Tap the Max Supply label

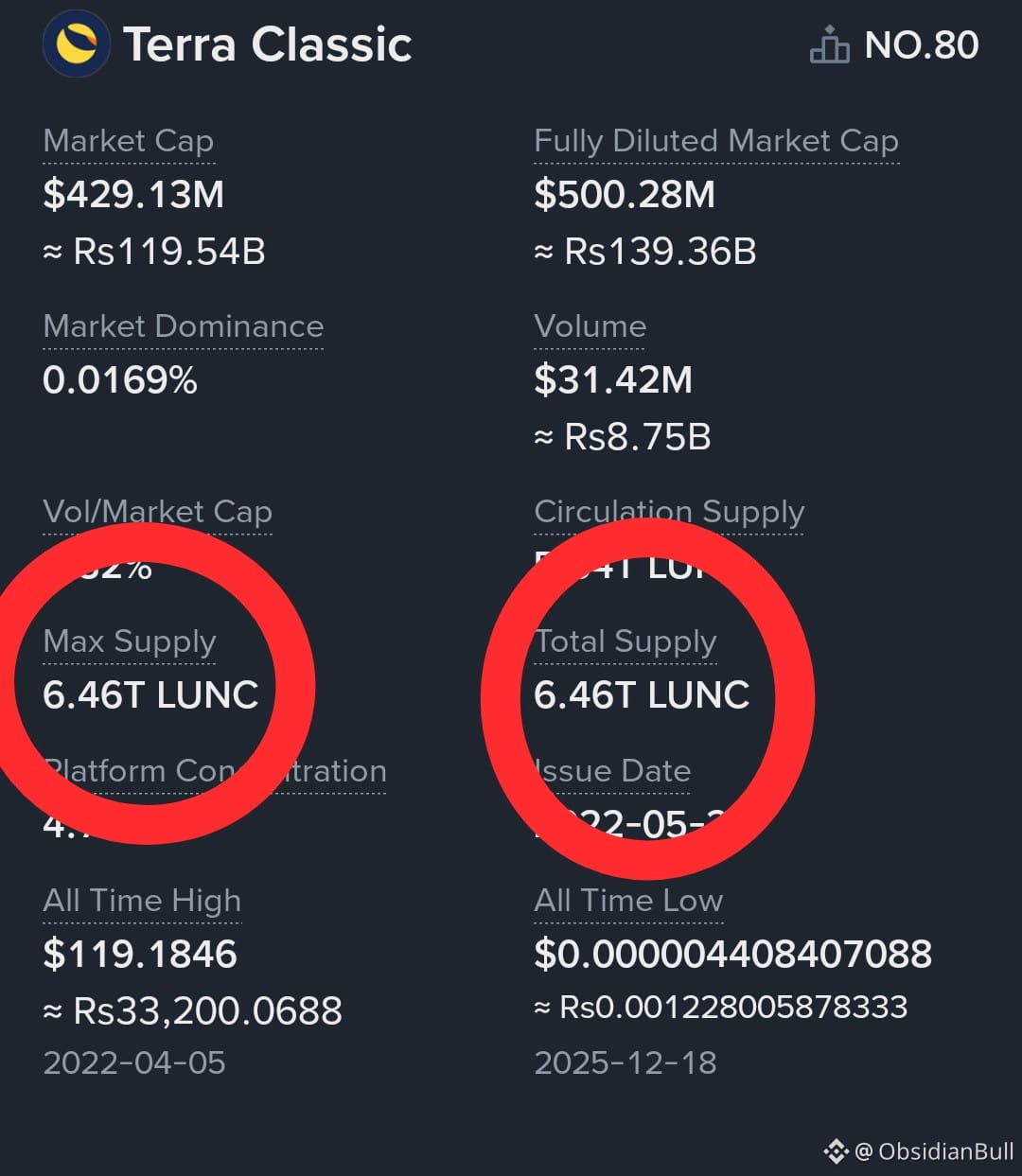131,641
